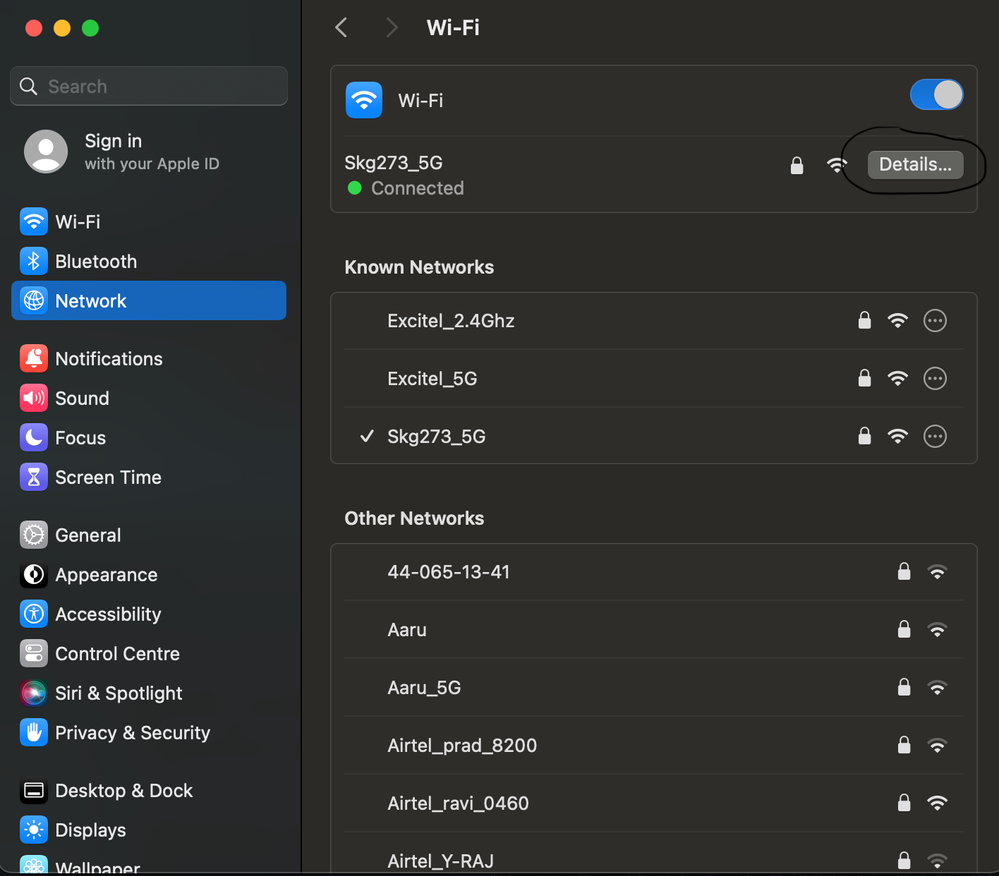Click the lock icon for Excitel_2.4Ghz

pyautogui.click(x=864, y=320)
